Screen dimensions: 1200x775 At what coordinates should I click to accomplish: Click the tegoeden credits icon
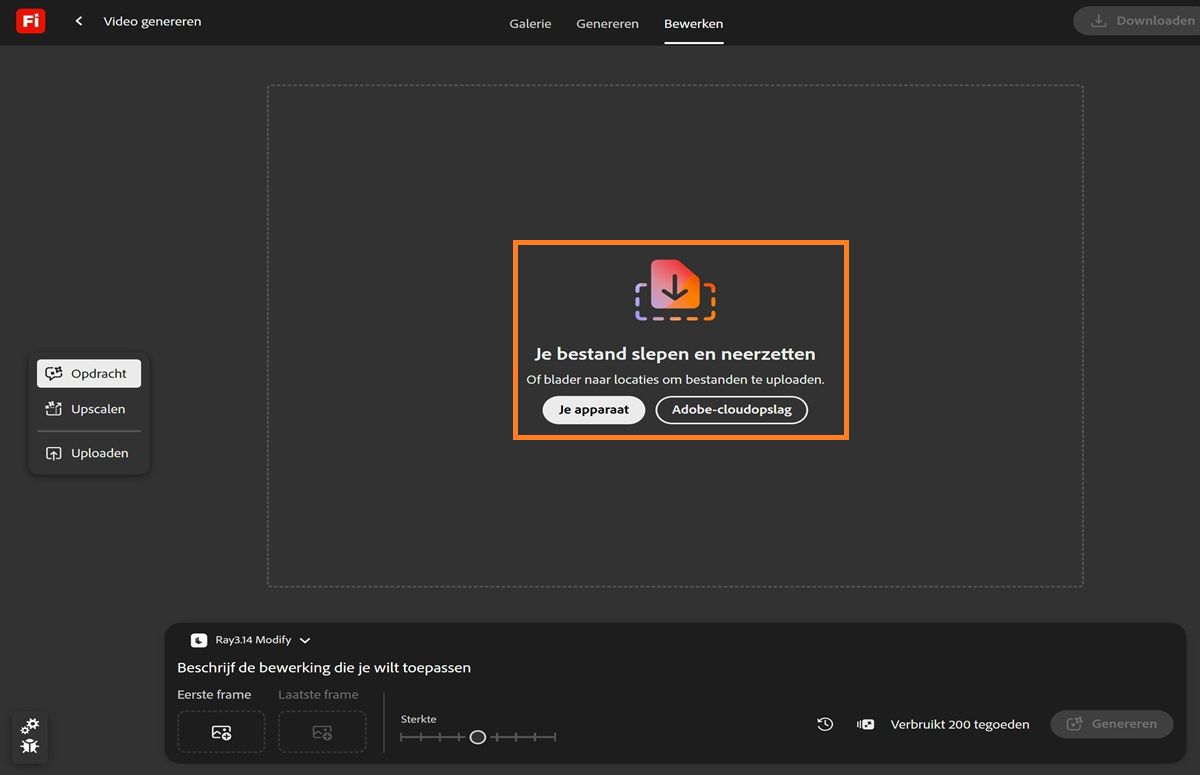(865, 723)
